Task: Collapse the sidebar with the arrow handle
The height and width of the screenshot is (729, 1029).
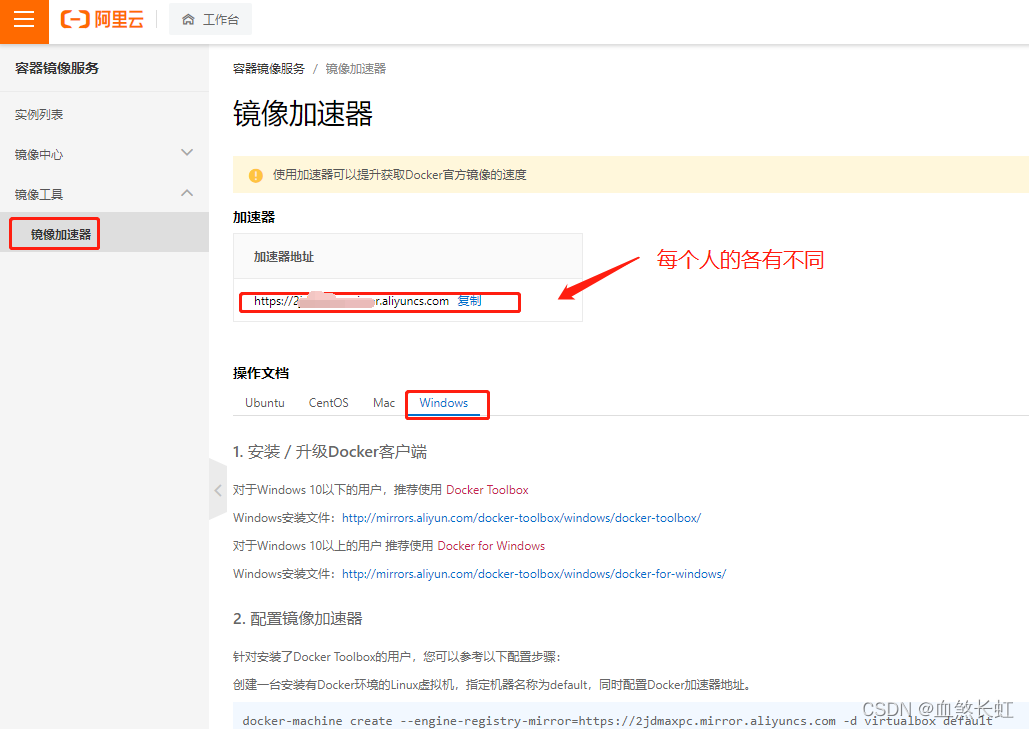Action: [218, 490]
